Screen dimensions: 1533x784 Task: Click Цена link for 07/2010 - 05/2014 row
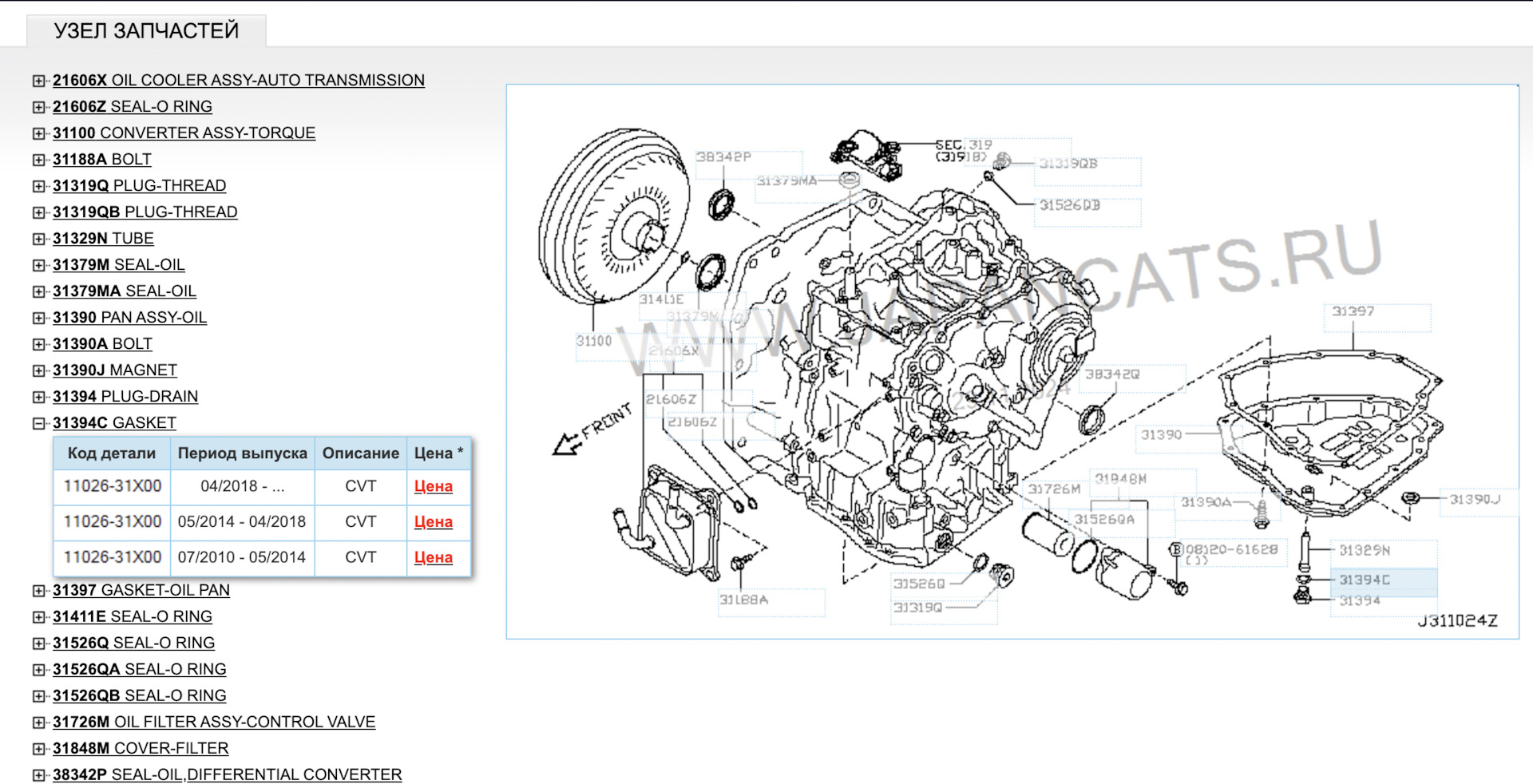(x=433, y=558)
